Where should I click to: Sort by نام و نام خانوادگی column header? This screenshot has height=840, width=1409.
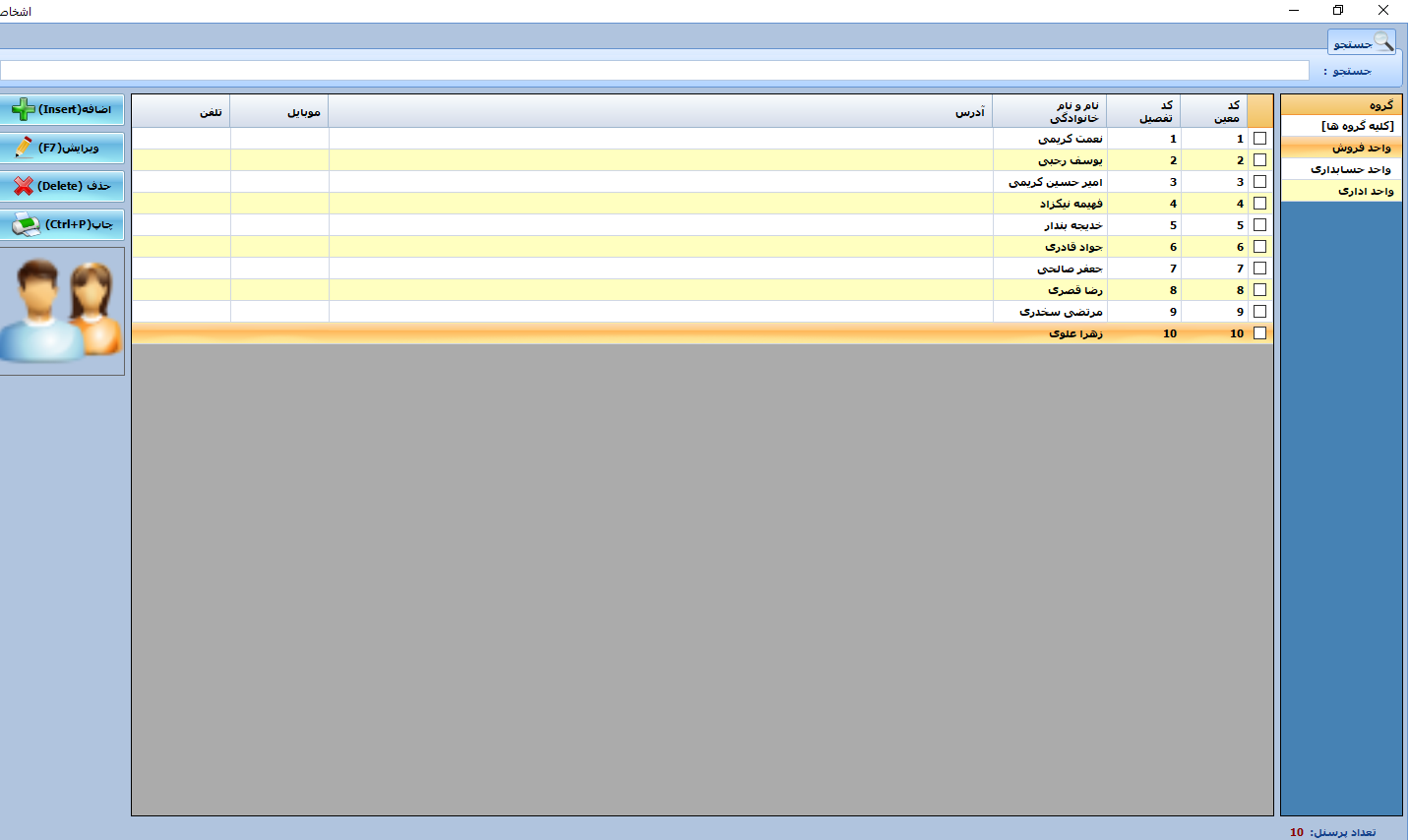point(1073,111)
